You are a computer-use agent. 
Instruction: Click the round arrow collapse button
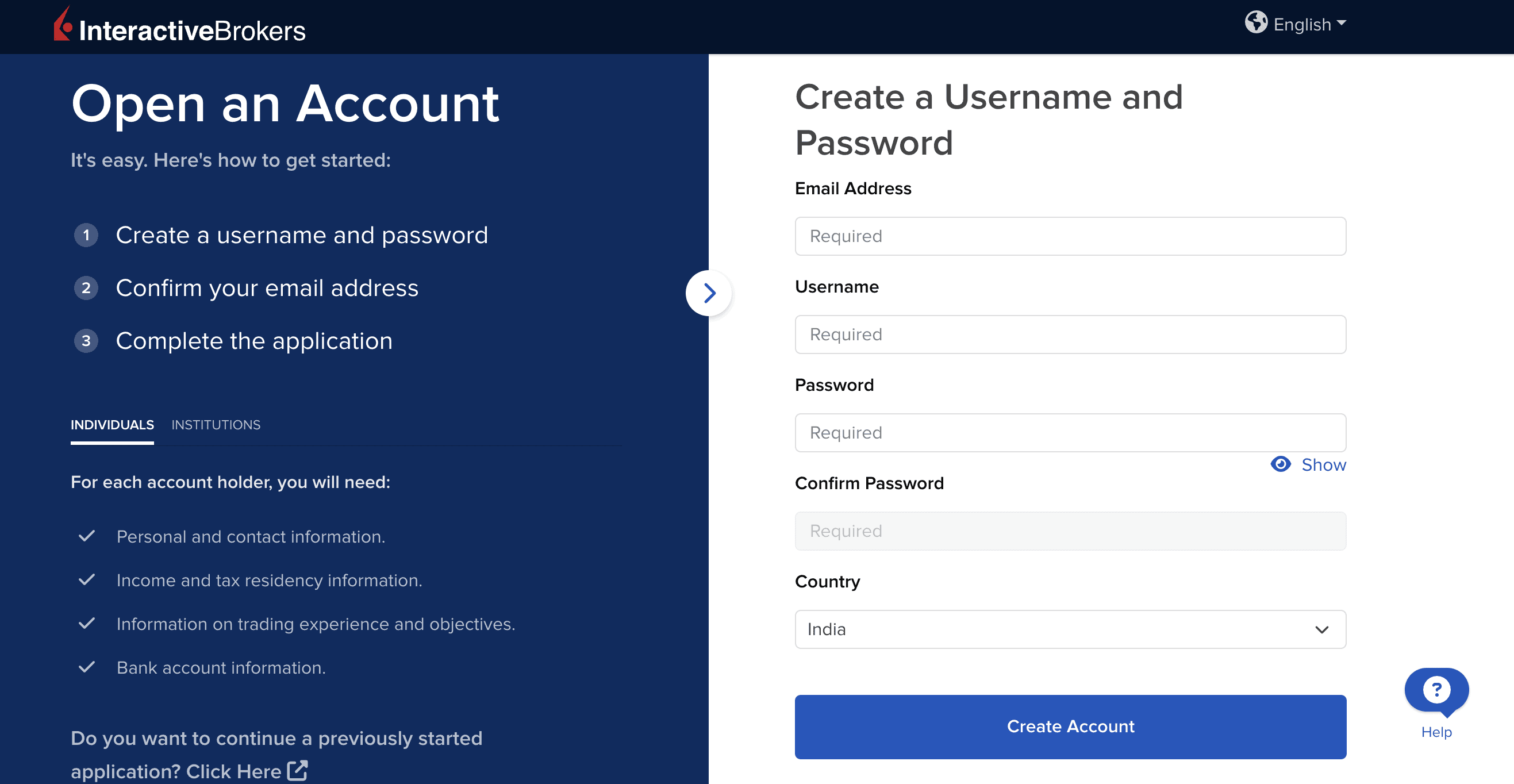pyautogui.click(x=708, y=293)
